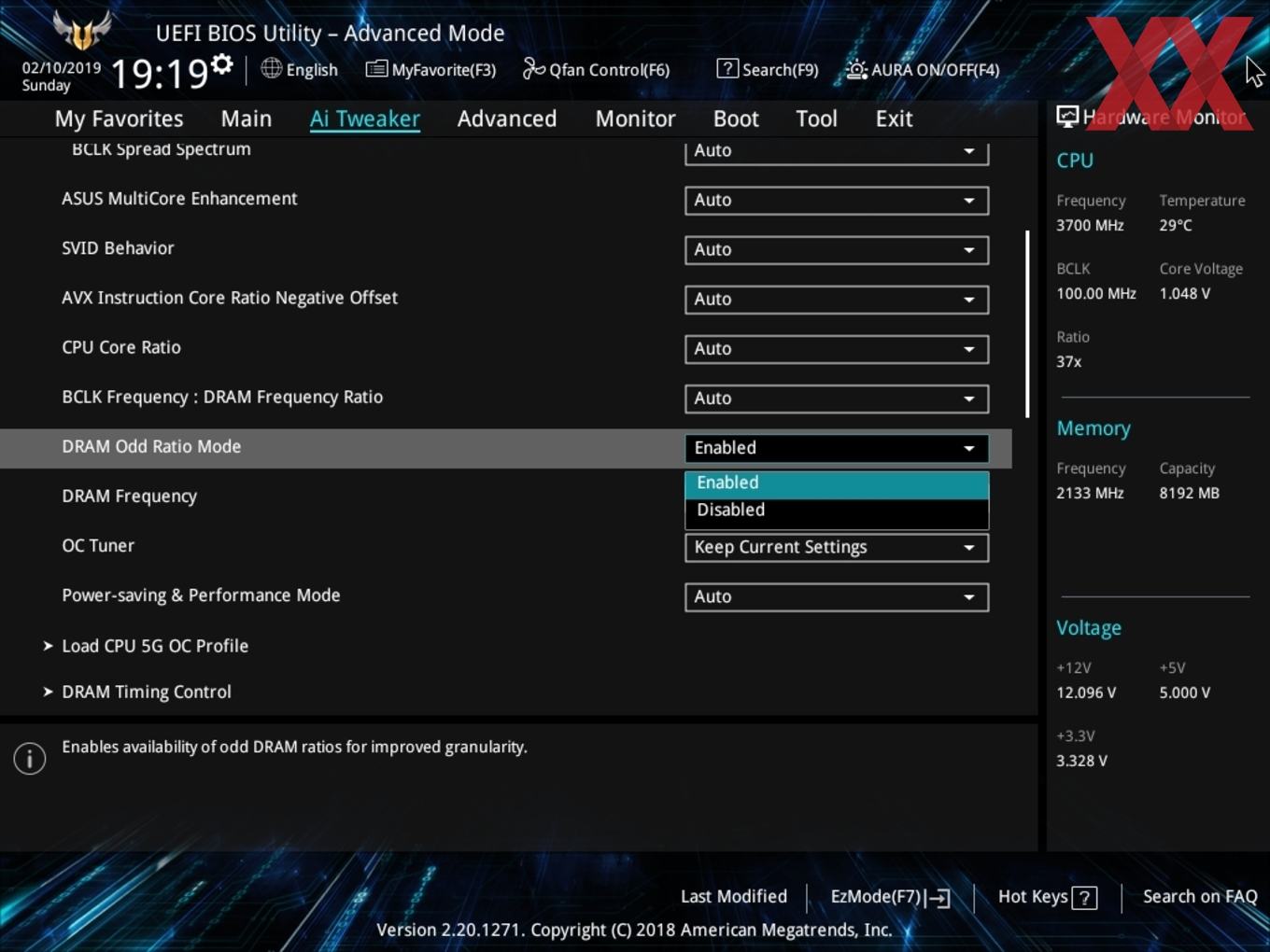Select SVID Behavior label
The height and width of the screenshot is (952, 1270).
(118, 248)
